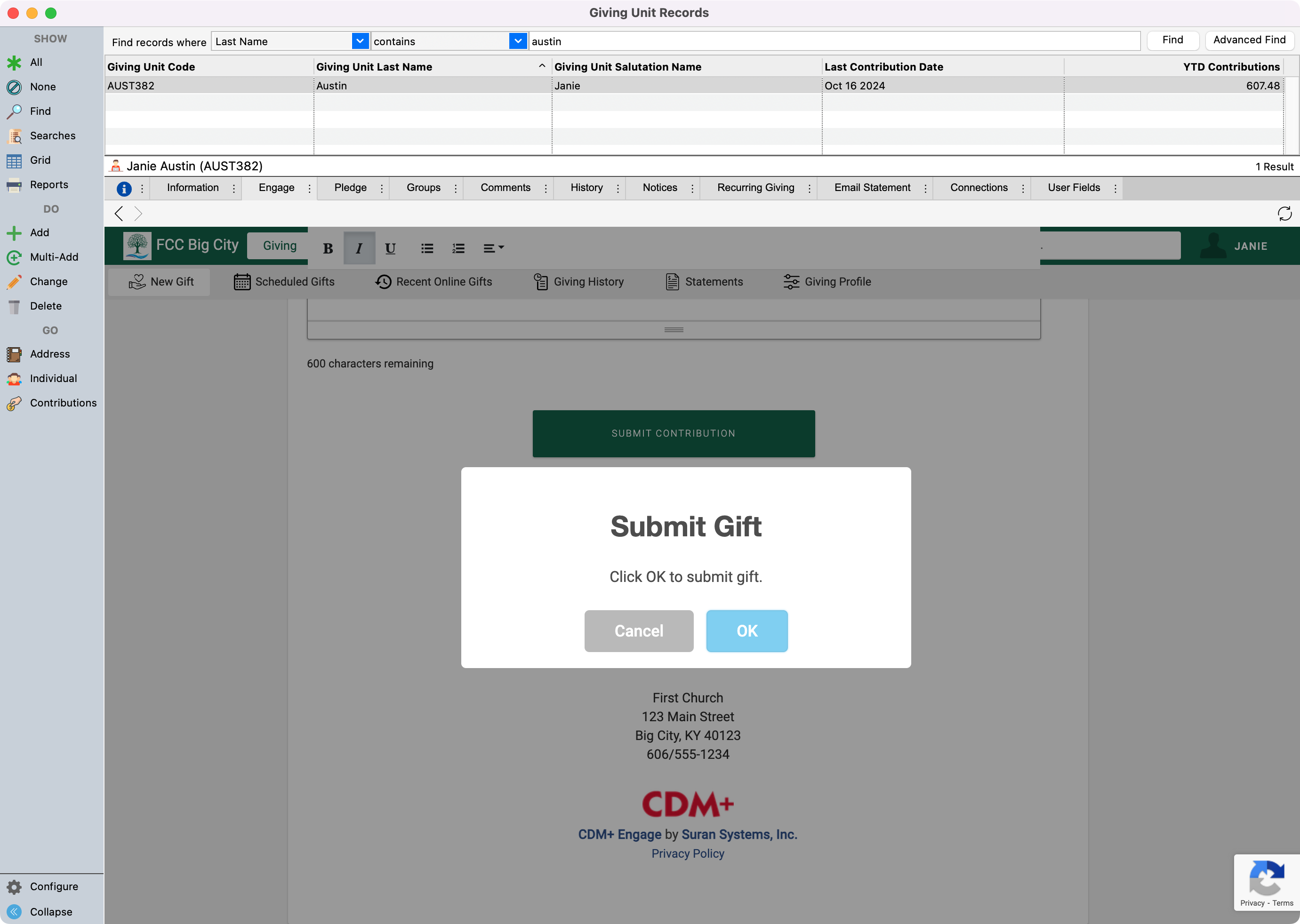Viewport: 1300px width, 924px height.
Task: Open the Last Name field dropdown
Action: (x=360, y=41)
